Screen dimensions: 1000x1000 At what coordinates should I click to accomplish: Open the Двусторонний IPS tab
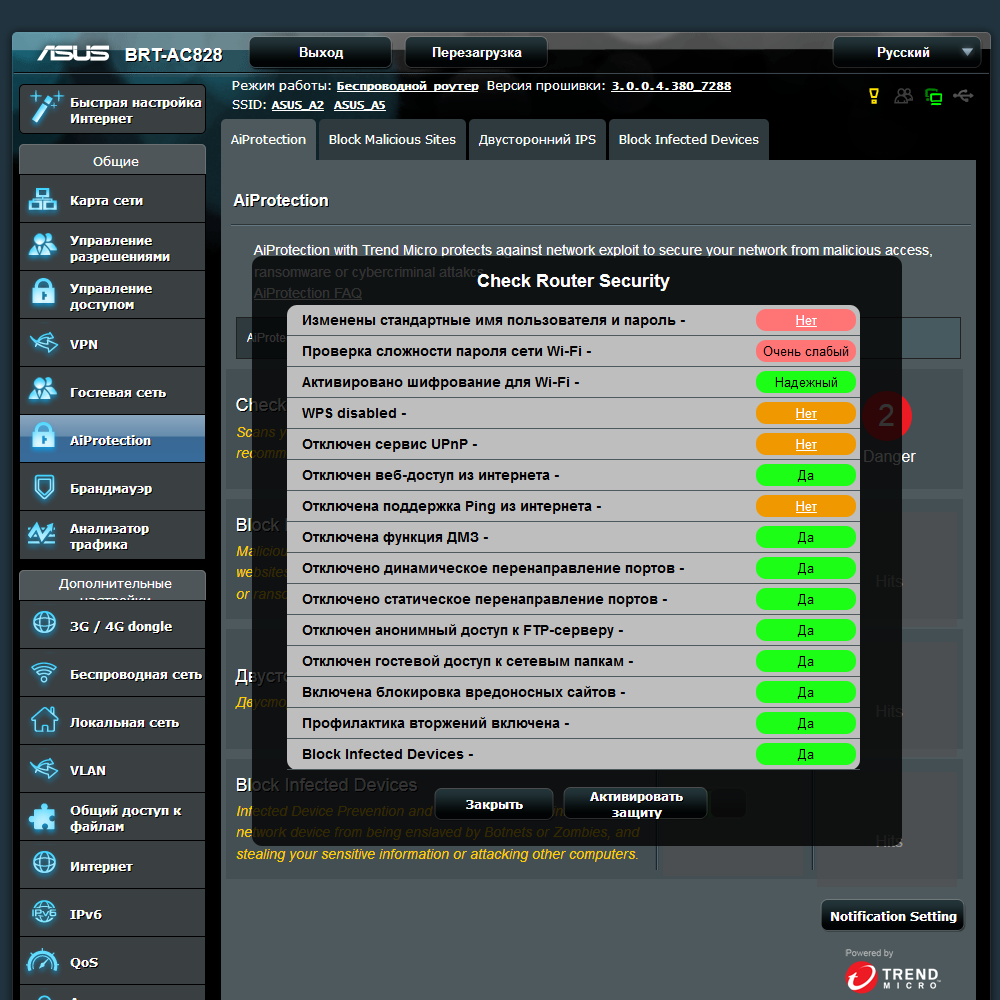tap(537, 140)
